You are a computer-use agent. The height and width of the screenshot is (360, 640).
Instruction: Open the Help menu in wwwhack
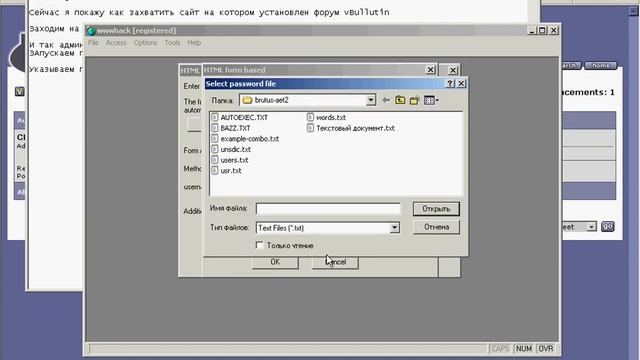(x=194, y=42)
